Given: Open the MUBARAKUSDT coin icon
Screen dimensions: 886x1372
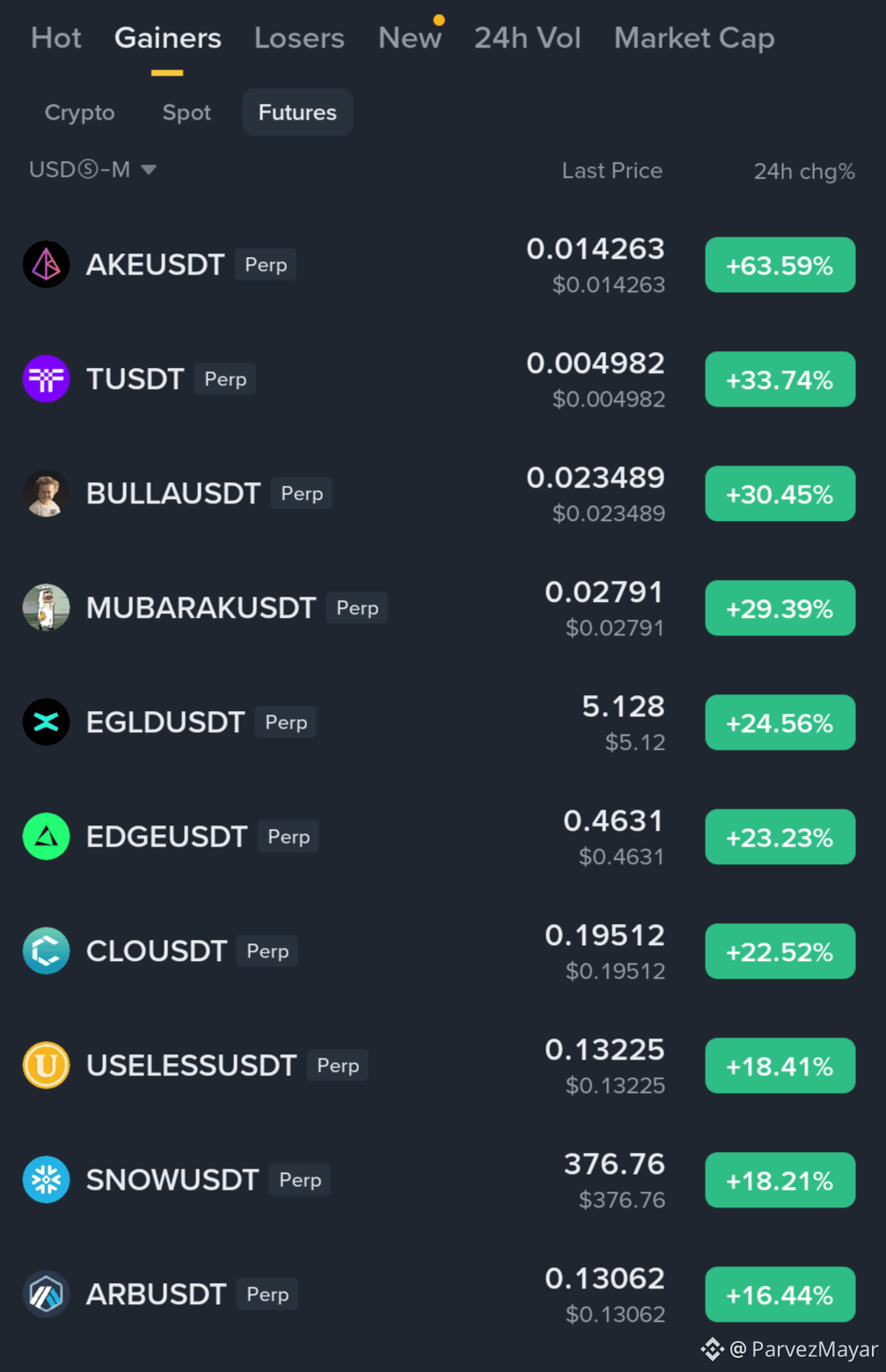Looking at the screenshot, I should (x=46, y=607).
